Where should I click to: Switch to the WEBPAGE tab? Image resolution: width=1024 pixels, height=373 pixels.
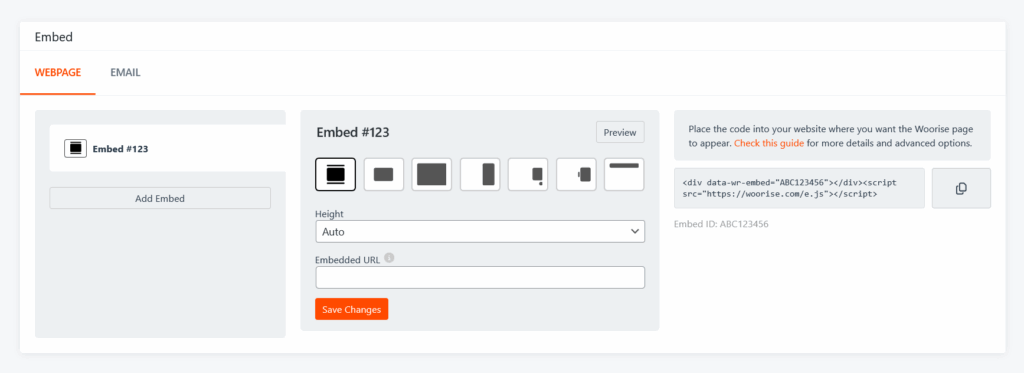tap(57, 73)
